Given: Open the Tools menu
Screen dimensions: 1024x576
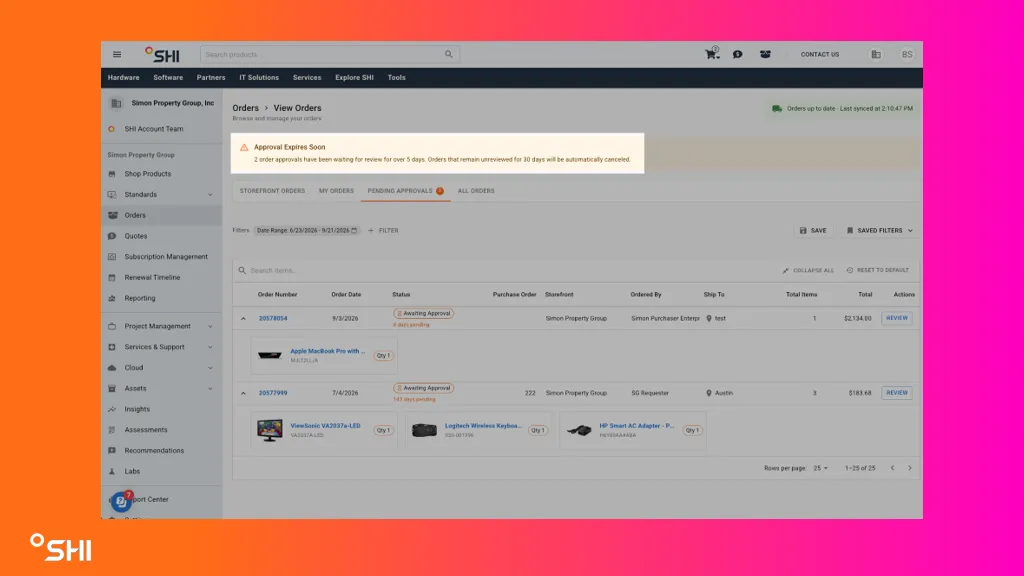Looking at the screenshot, I should tap(396, 78).
